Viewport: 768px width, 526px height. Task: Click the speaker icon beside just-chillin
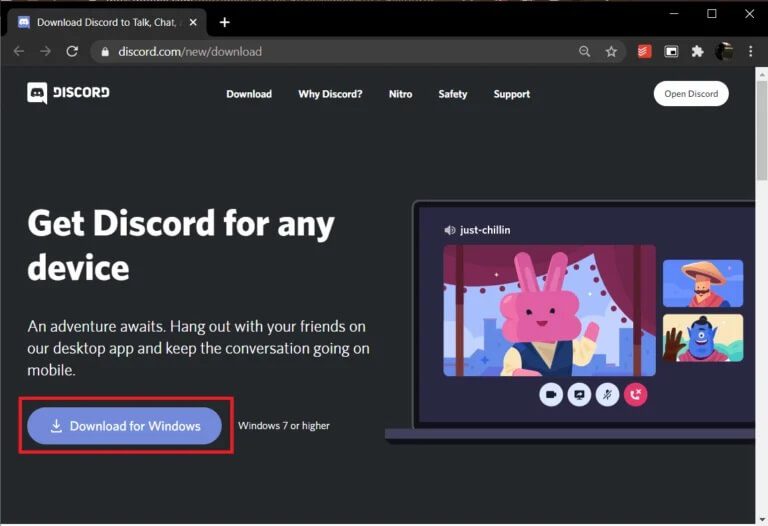(450, 230)
